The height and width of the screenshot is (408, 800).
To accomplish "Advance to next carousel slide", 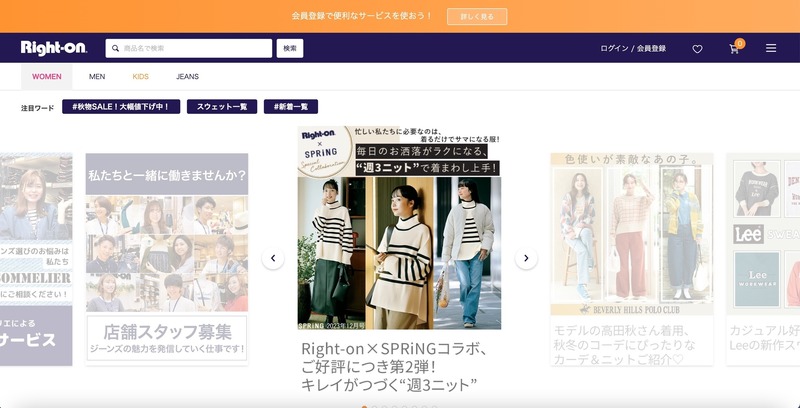I will pos(526,258).
